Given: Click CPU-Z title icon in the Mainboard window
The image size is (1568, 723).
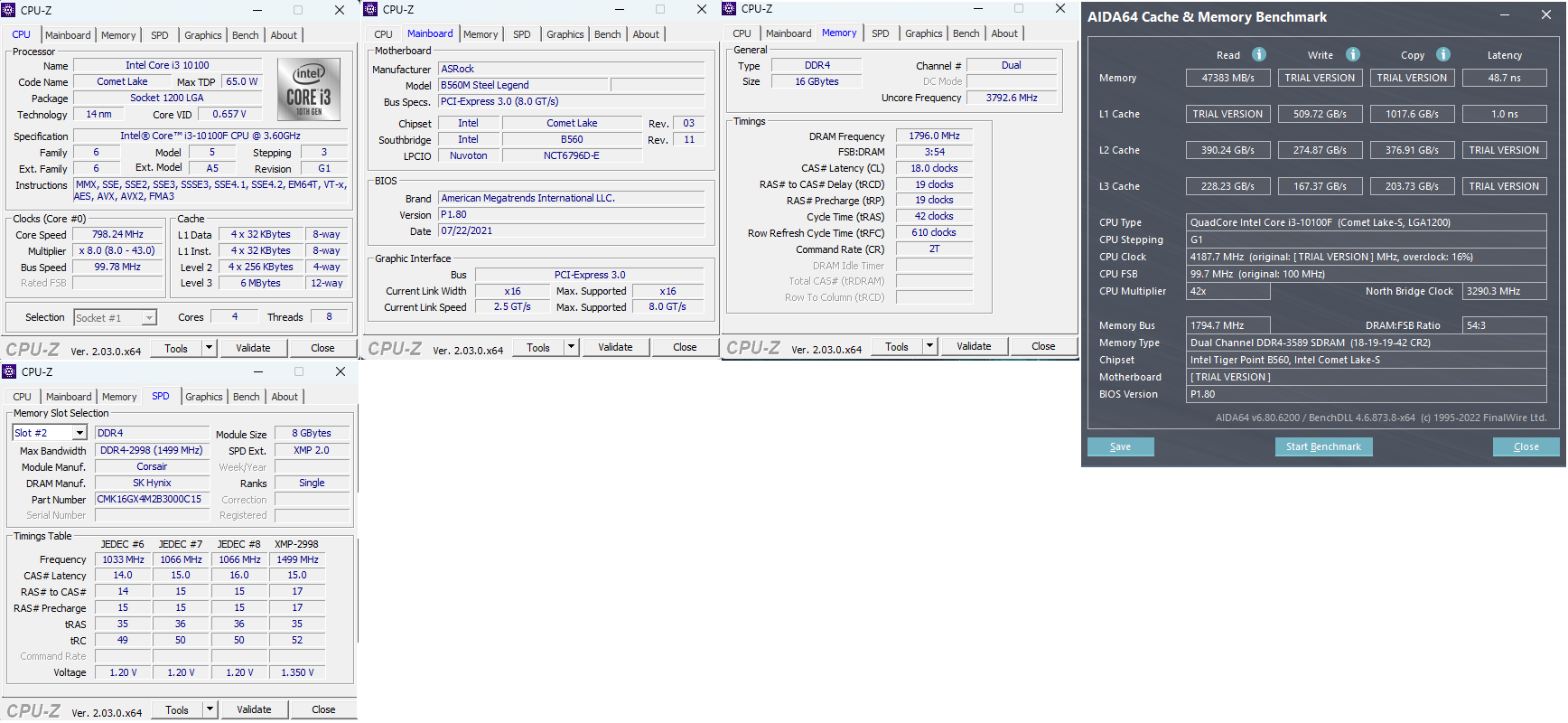Looking at the screenshot, I should pos(372,9).
